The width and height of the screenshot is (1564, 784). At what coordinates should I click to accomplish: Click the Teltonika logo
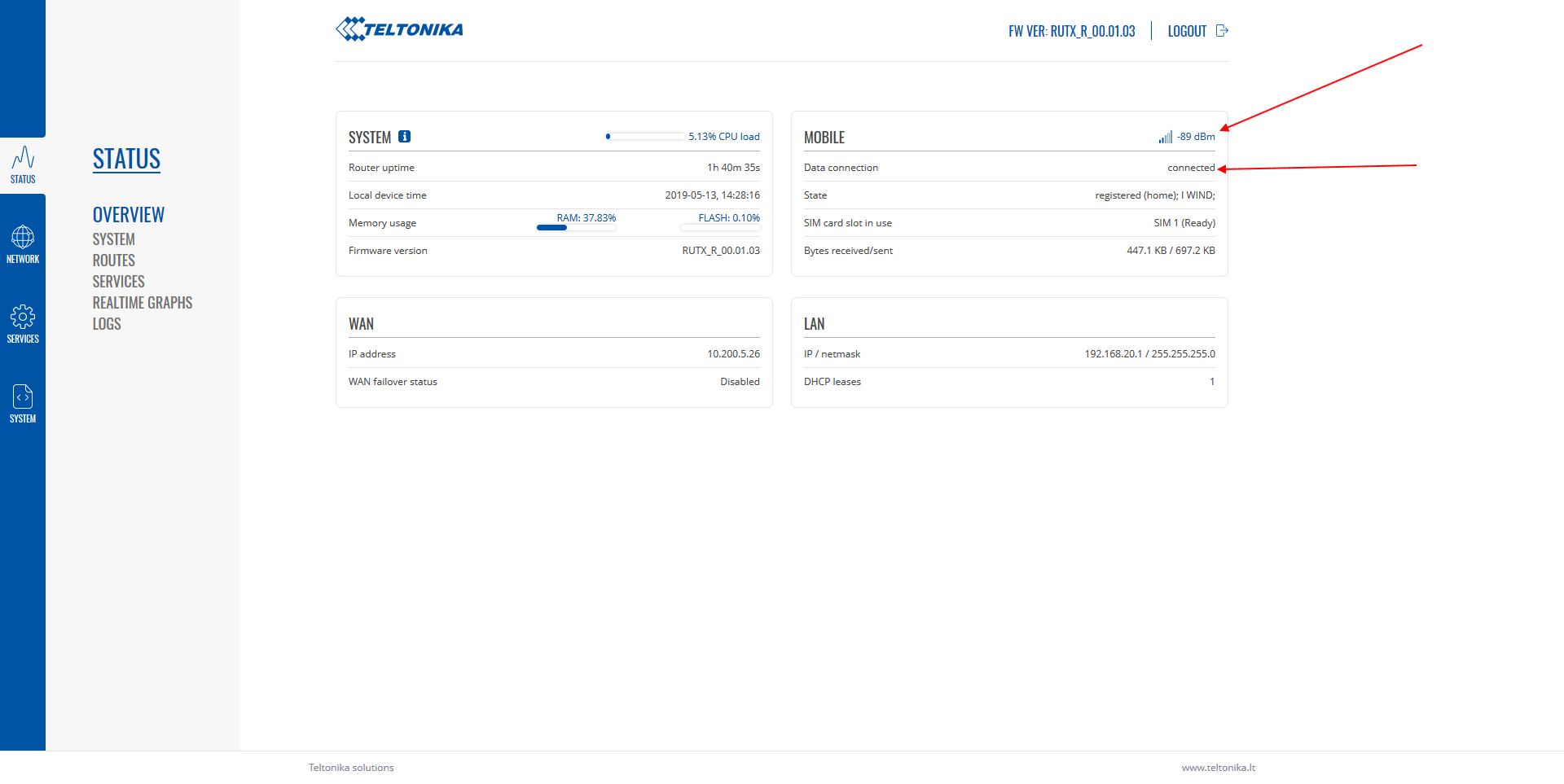pos(399,29)
